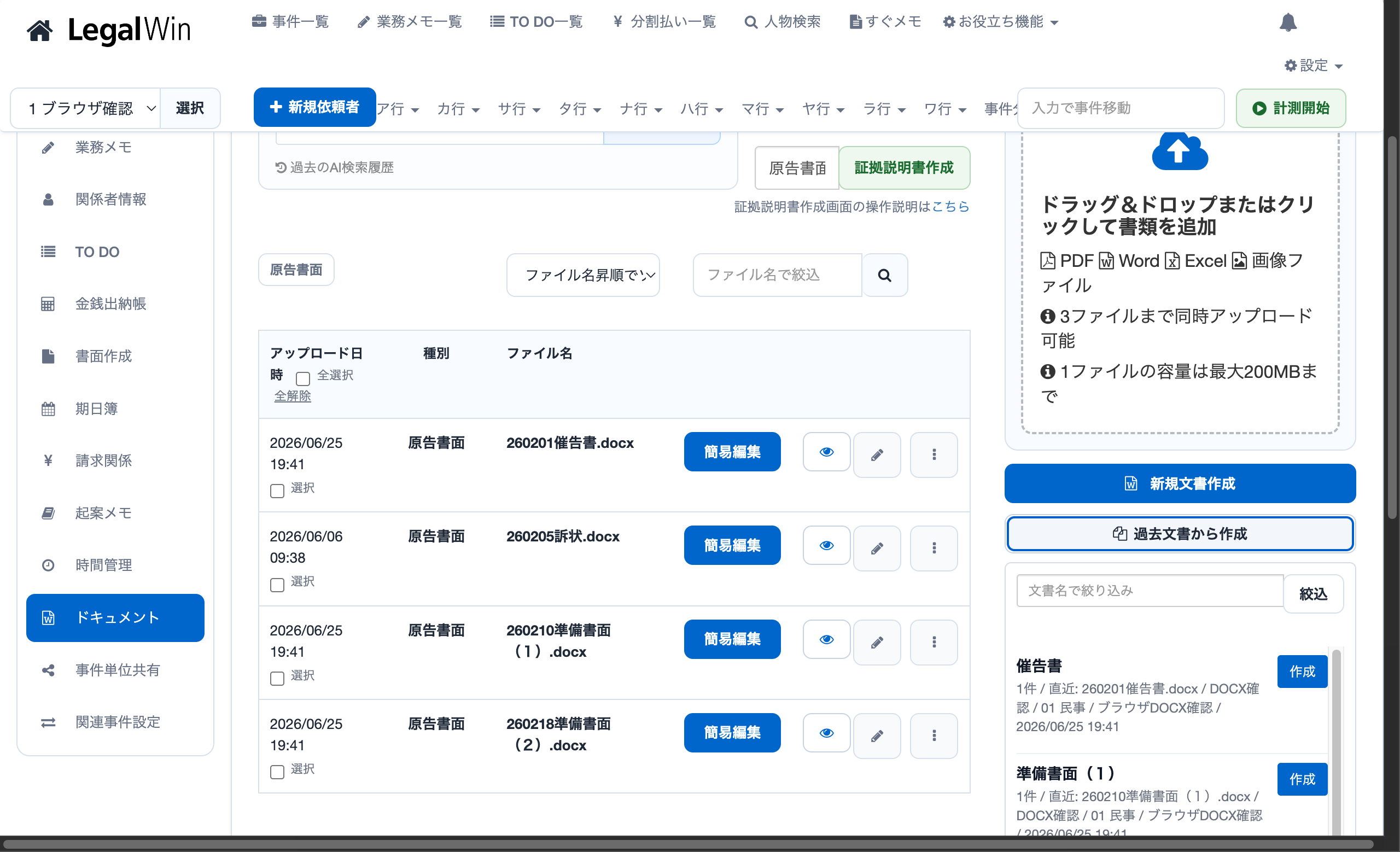
Task: Open 人物検索 in top navigation
Action: [783, 22]
